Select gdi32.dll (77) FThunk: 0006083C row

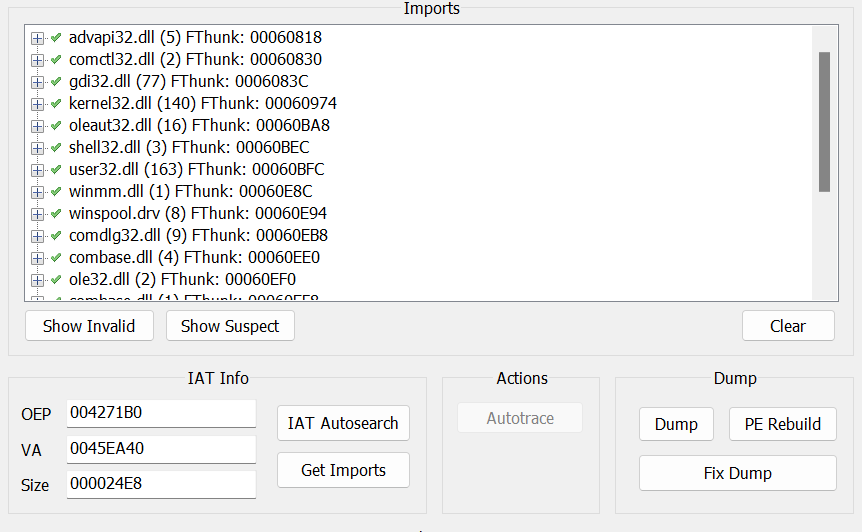189,81
